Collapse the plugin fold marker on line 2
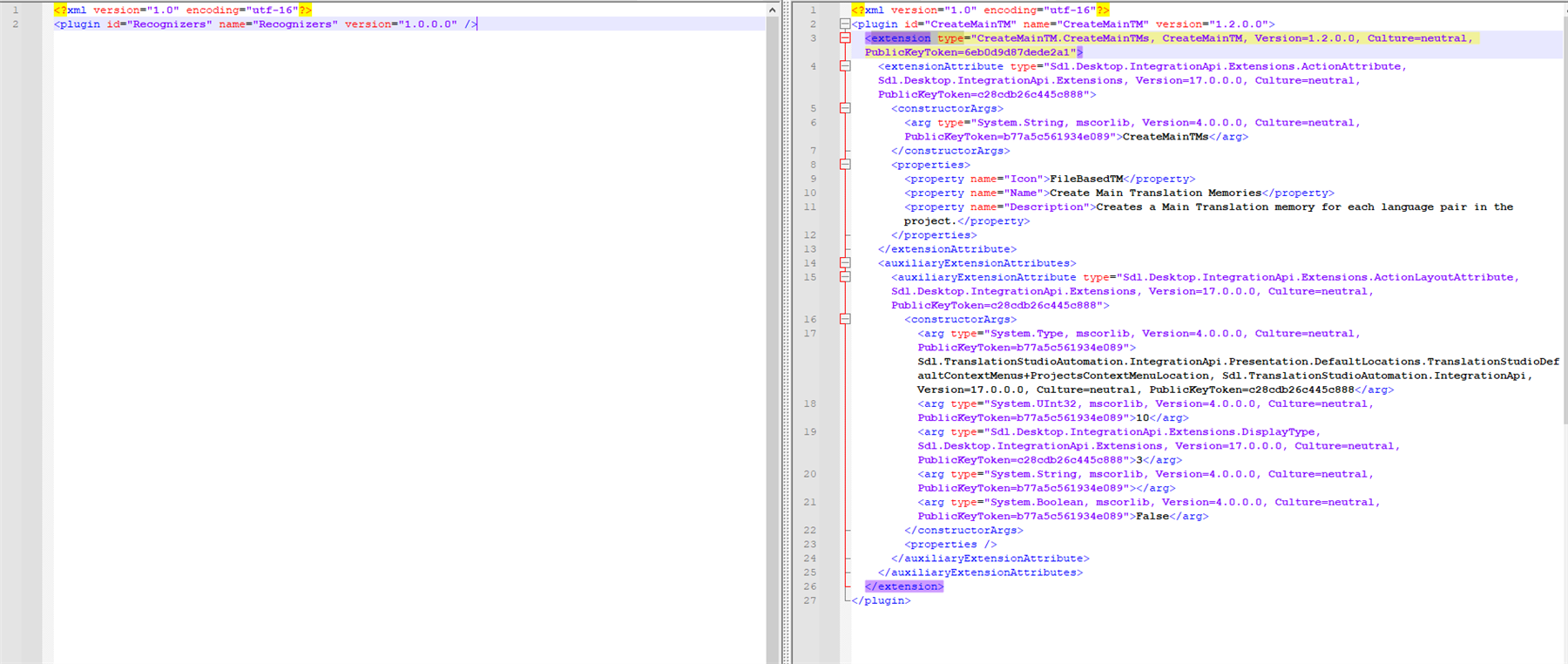 coord(845,24)
